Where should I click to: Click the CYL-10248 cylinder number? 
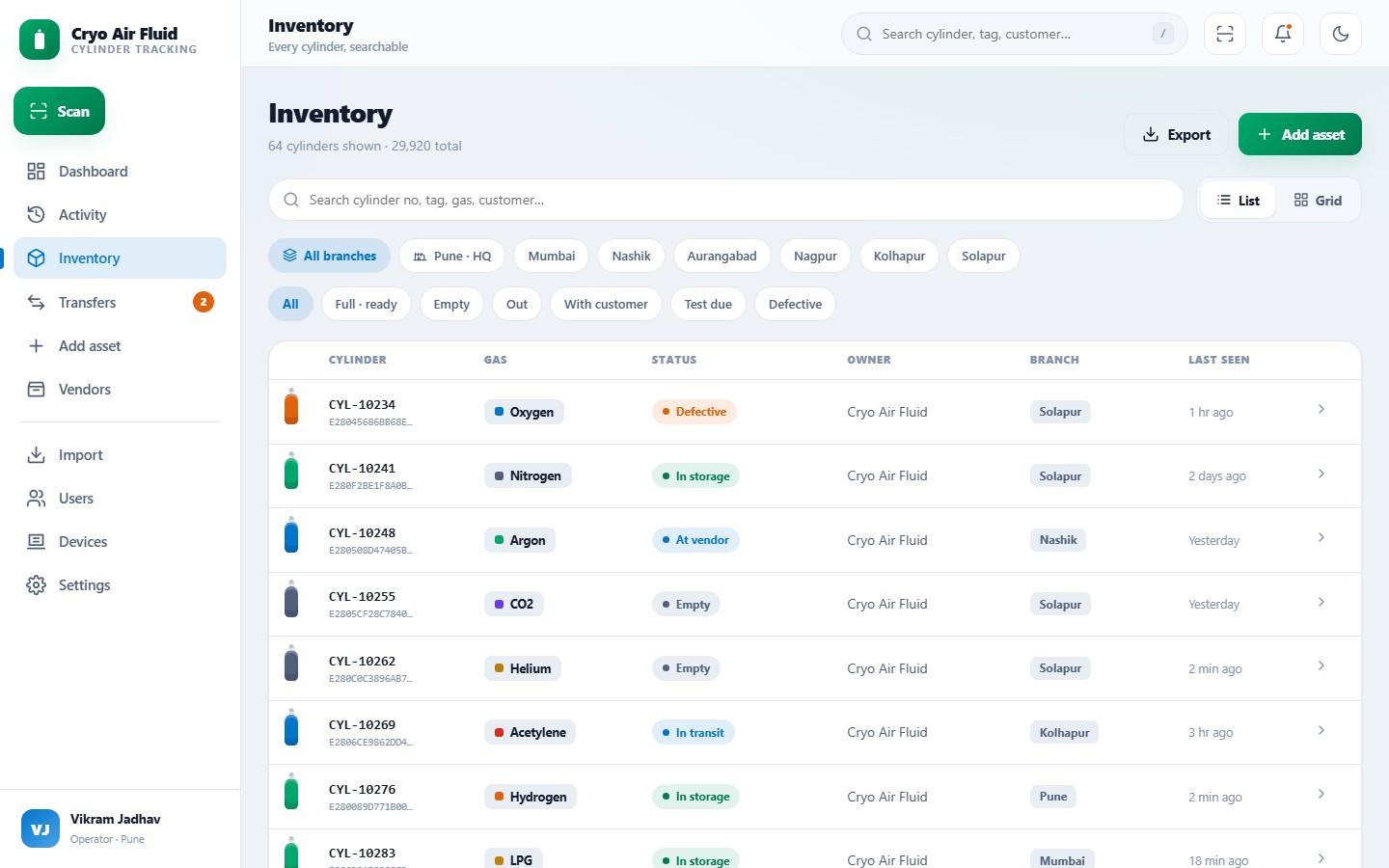click(362, 532)
